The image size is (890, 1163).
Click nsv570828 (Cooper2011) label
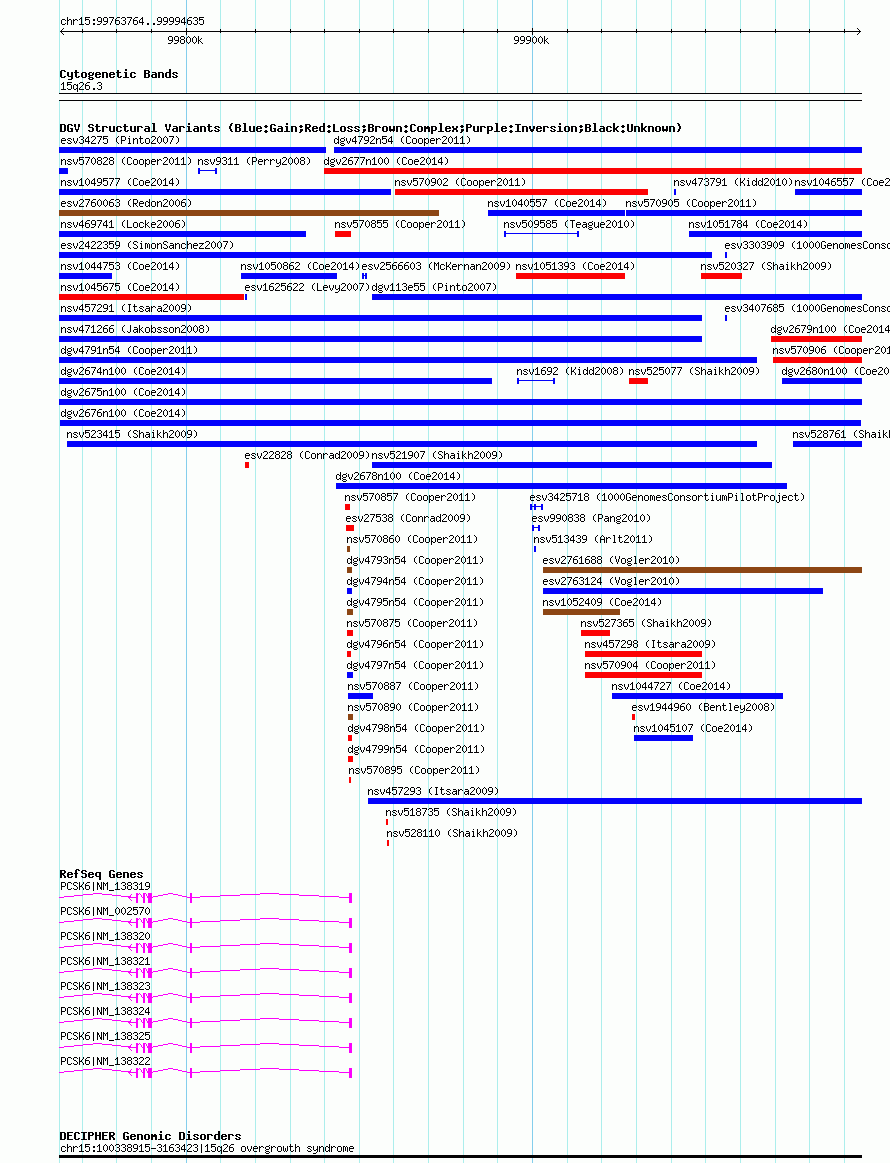point(125,161)
